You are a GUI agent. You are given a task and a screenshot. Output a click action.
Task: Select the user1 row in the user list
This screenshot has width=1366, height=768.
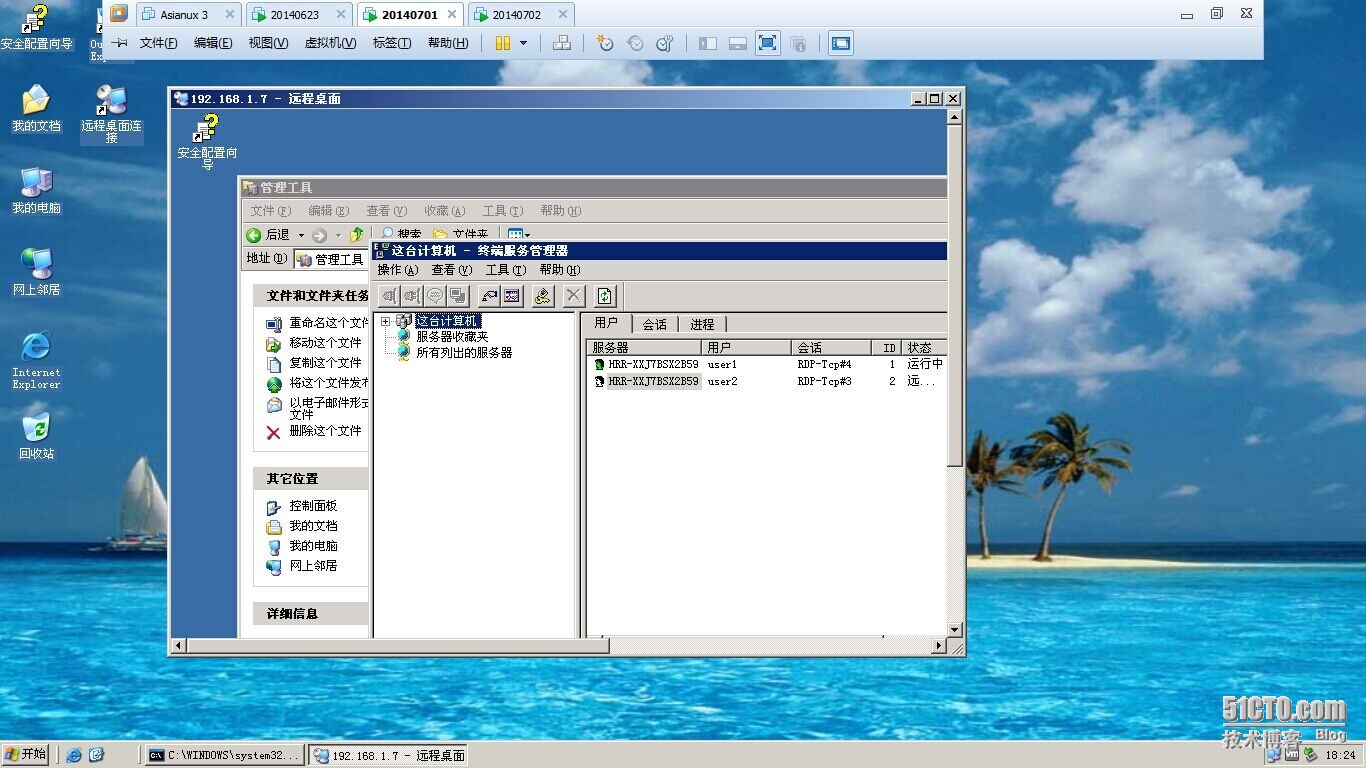click(766, 364)
